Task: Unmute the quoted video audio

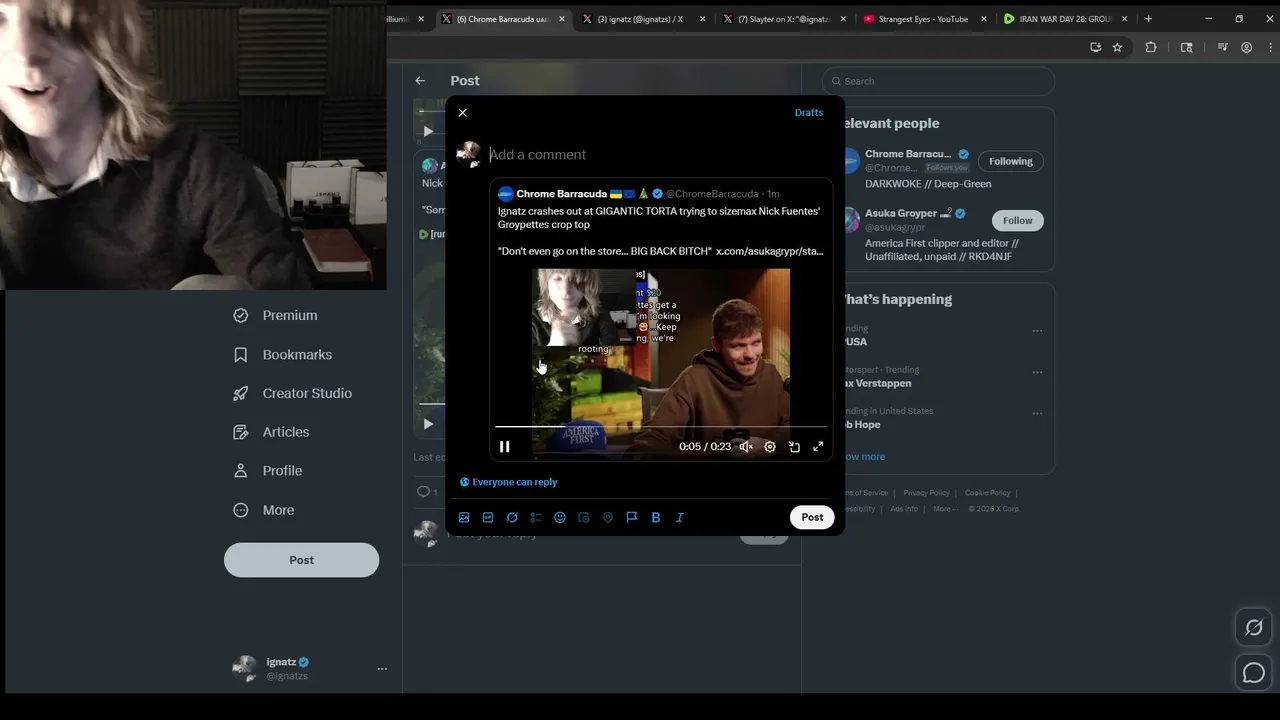Action: click(746, 447)
